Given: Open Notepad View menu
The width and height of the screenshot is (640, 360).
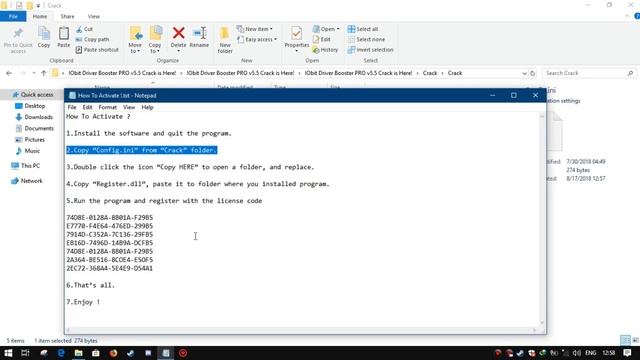Looking at the screenshot, I should point(129,107).
